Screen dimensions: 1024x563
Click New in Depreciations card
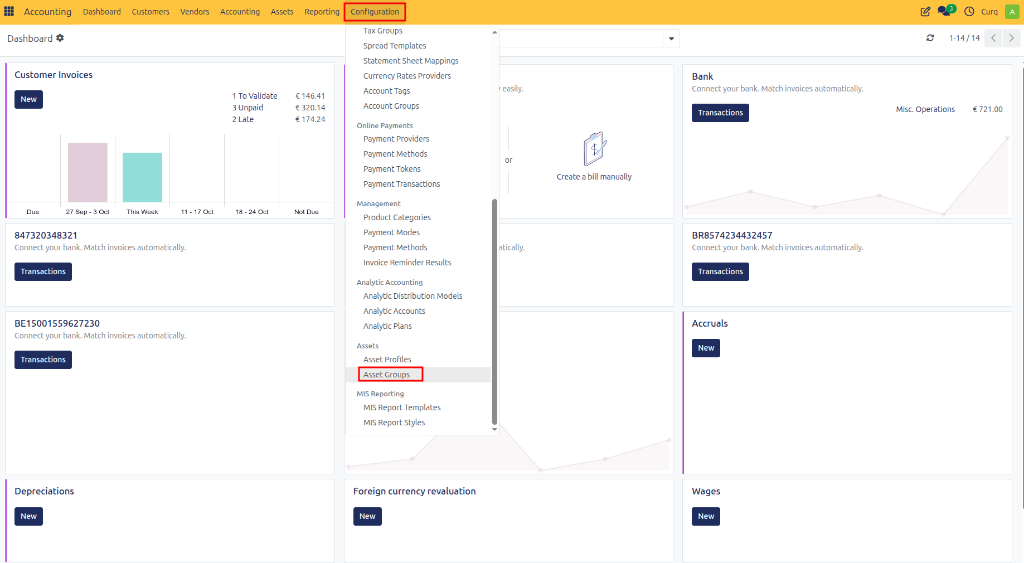[29, 517]
